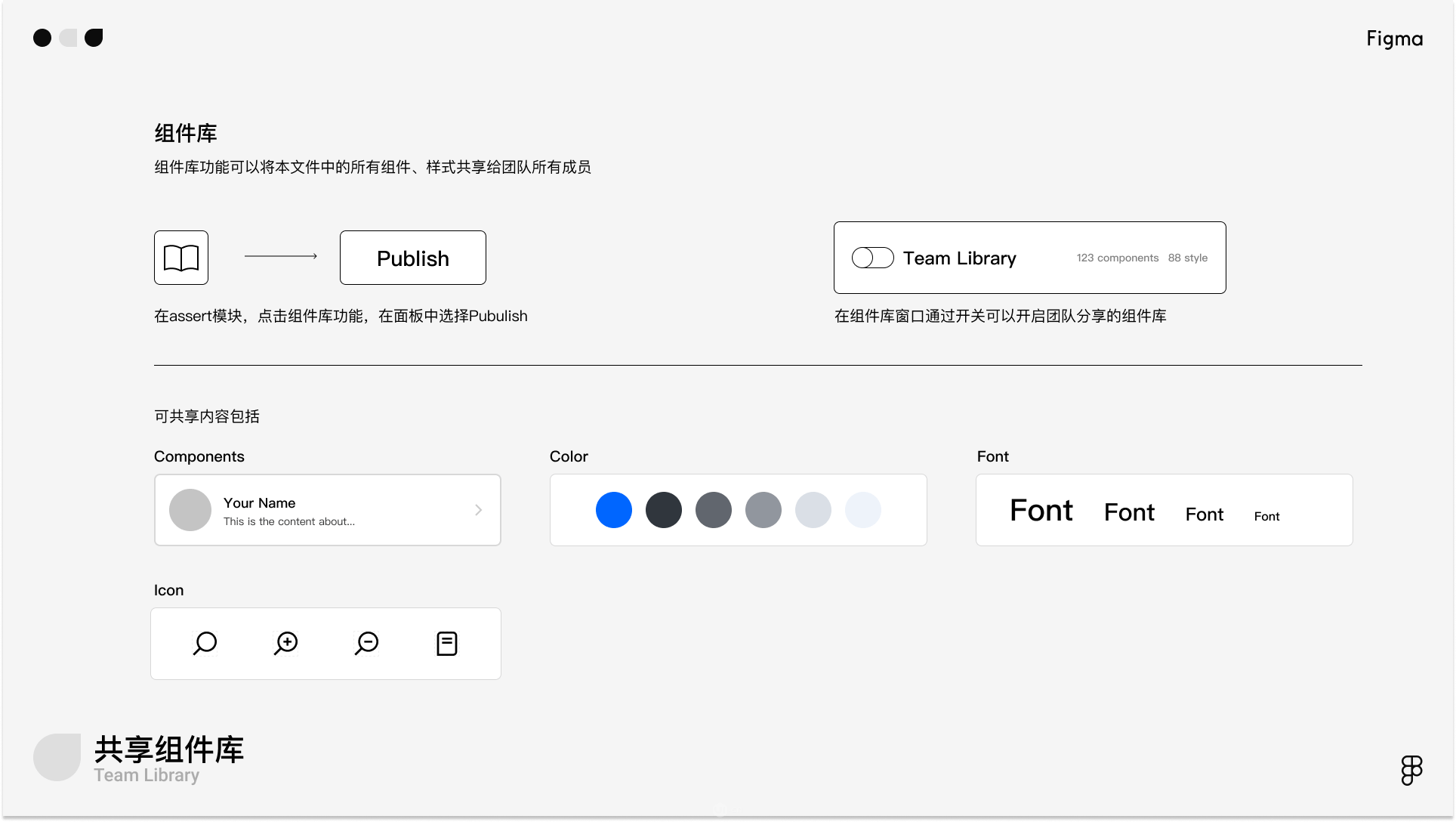1456x822 pixels.
Task: Click the gray leaf shape beside 共享组件库
Action: 57,757
